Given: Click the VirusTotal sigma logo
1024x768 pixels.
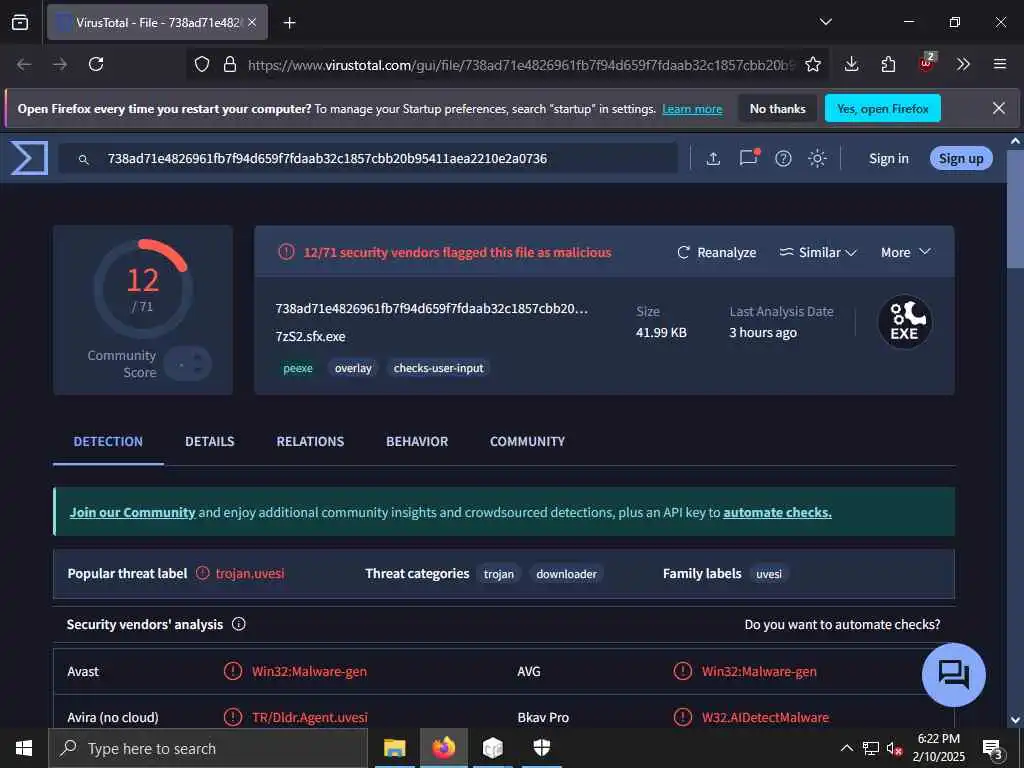Looking at the screenshot, I should [29, 158].
